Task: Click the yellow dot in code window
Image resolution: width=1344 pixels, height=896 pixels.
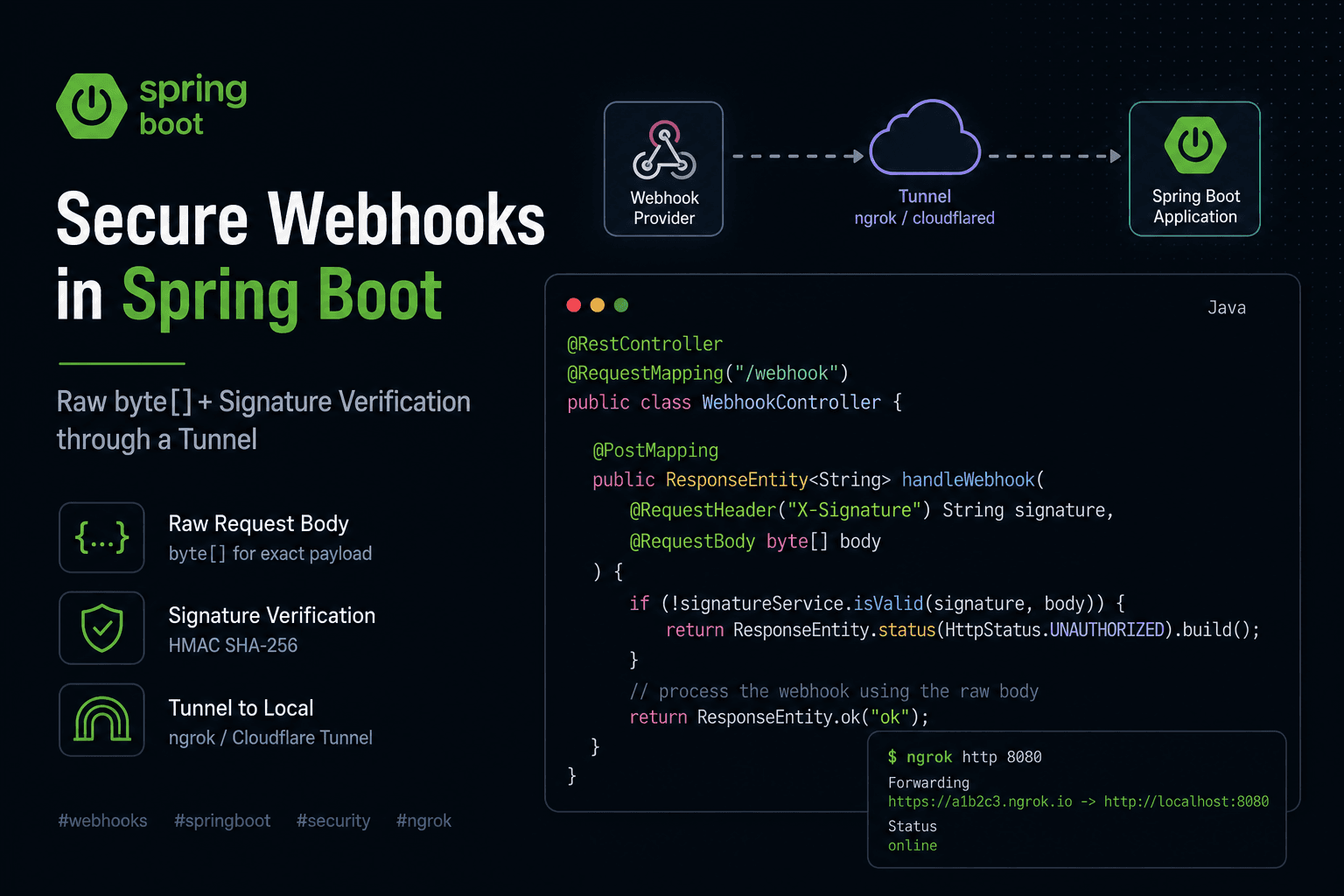Action: click(598, 304)
